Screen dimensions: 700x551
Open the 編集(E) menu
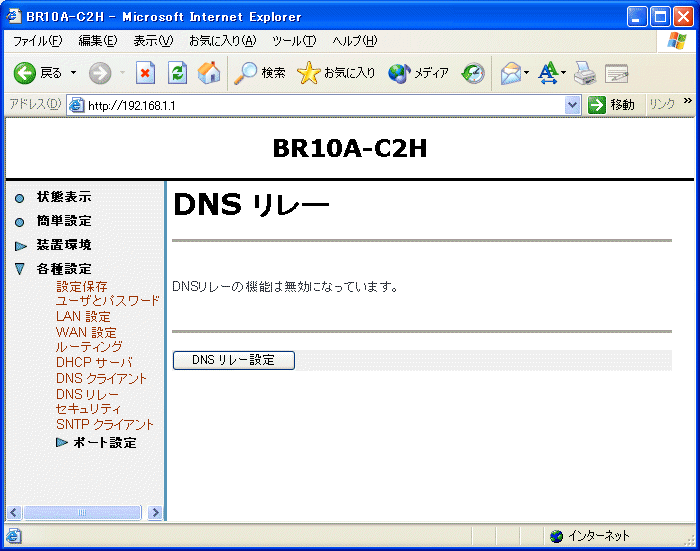98,41
